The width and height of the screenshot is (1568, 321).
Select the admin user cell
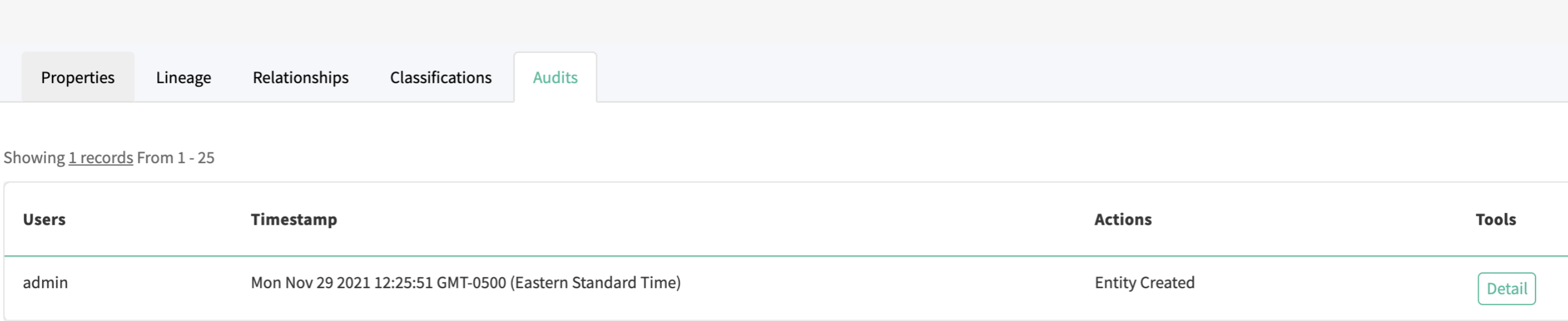(x=45, y=282)
